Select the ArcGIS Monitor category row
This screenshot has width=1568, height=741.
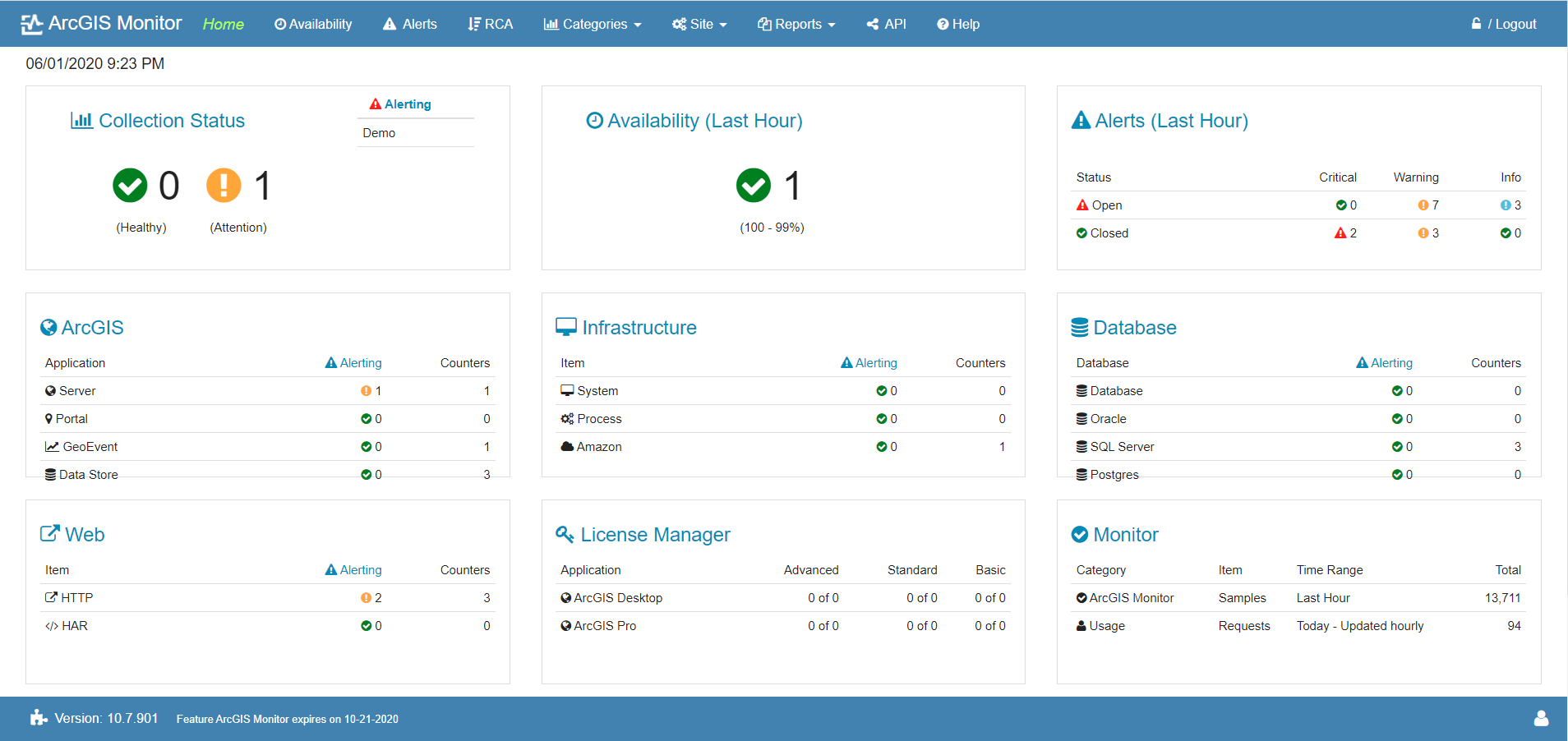1298,598
